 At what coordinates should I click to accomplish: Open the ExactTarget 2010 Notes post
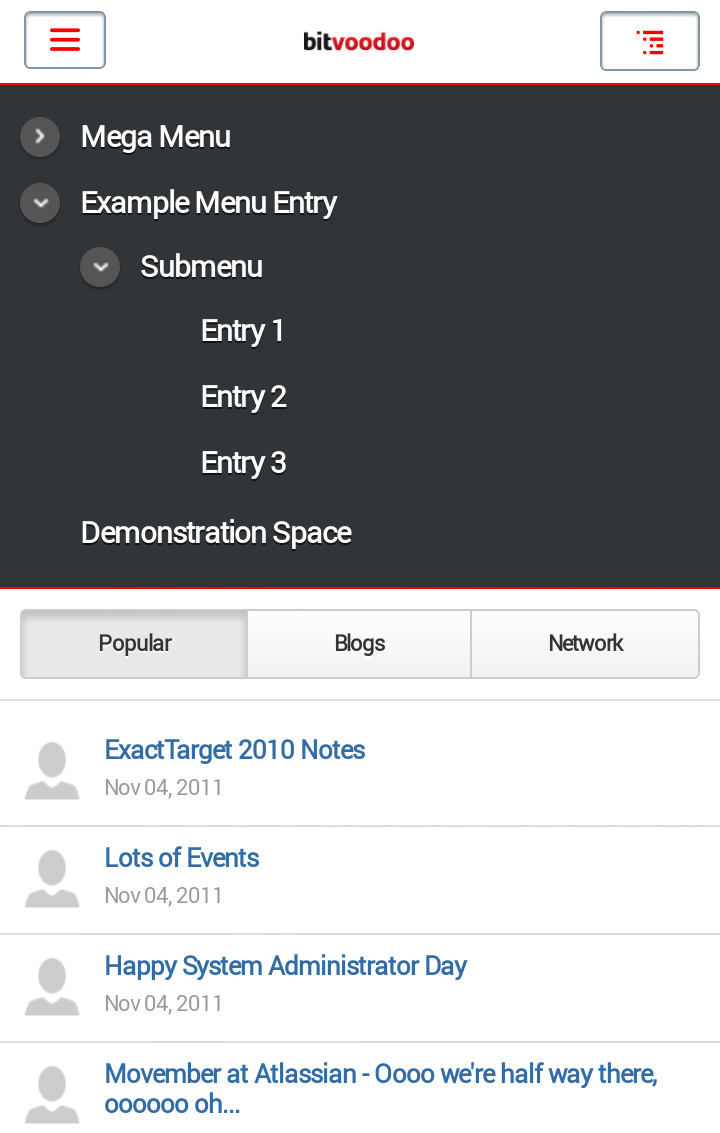235,750
